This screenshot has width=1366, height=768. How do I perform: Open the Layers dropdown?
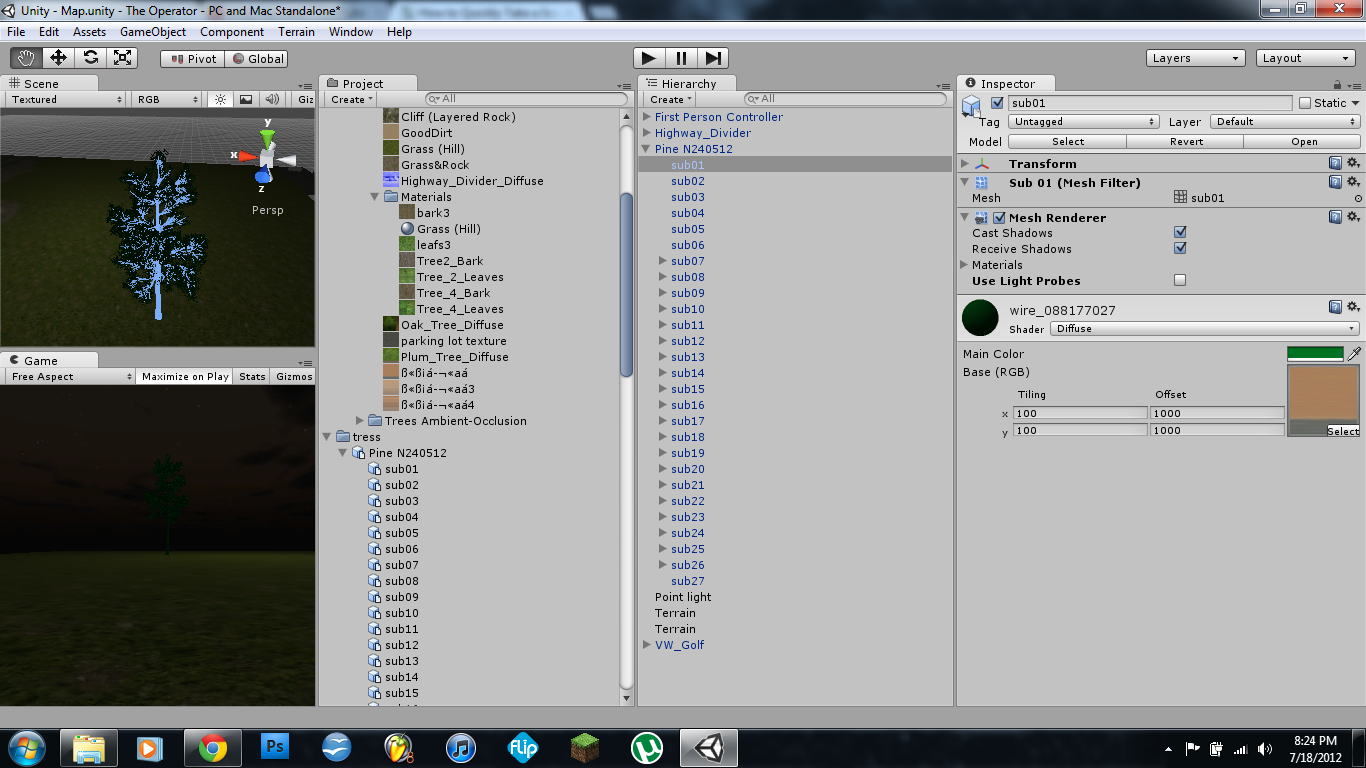click(x=1196, y=58)
